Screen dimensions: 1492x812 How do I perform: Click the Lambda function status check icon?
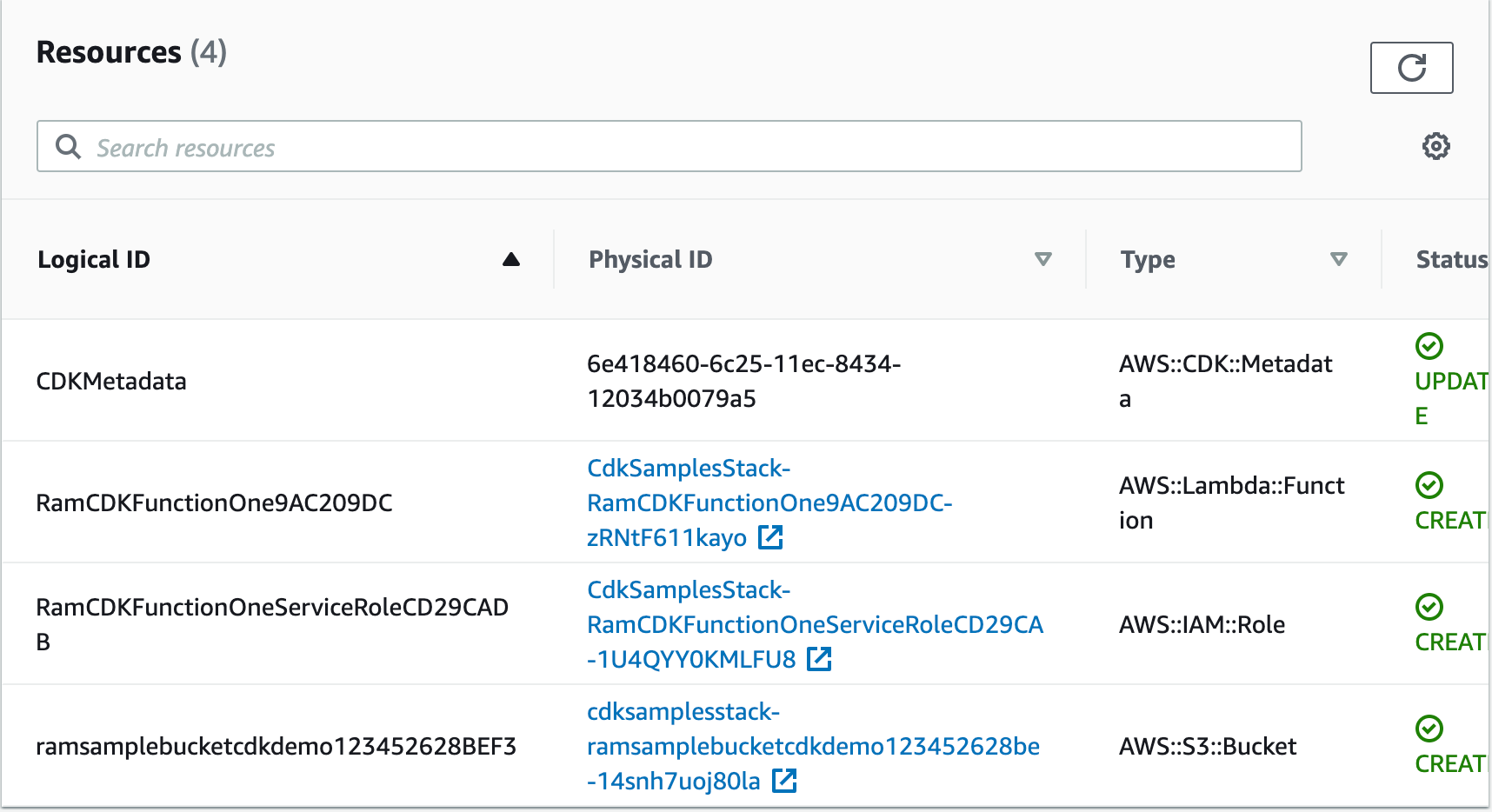[x=1429, y=485]
